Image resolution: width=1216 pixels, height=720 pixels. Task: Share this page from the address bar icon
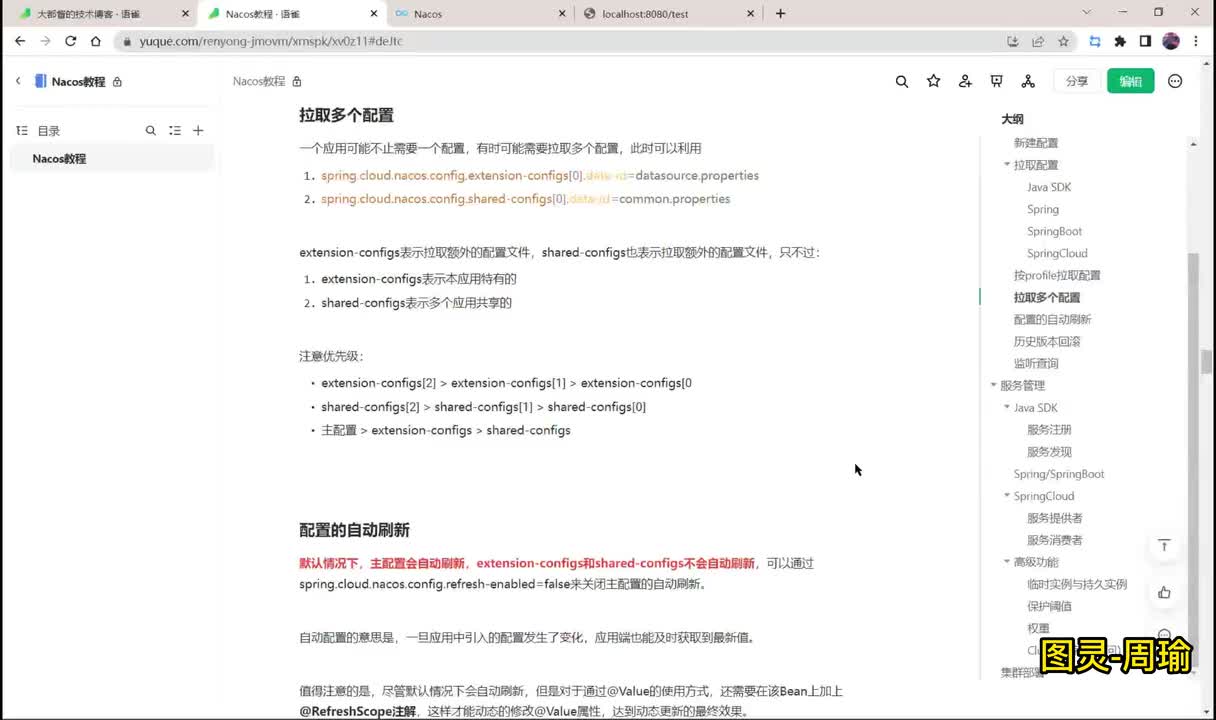pos(1038,41)
